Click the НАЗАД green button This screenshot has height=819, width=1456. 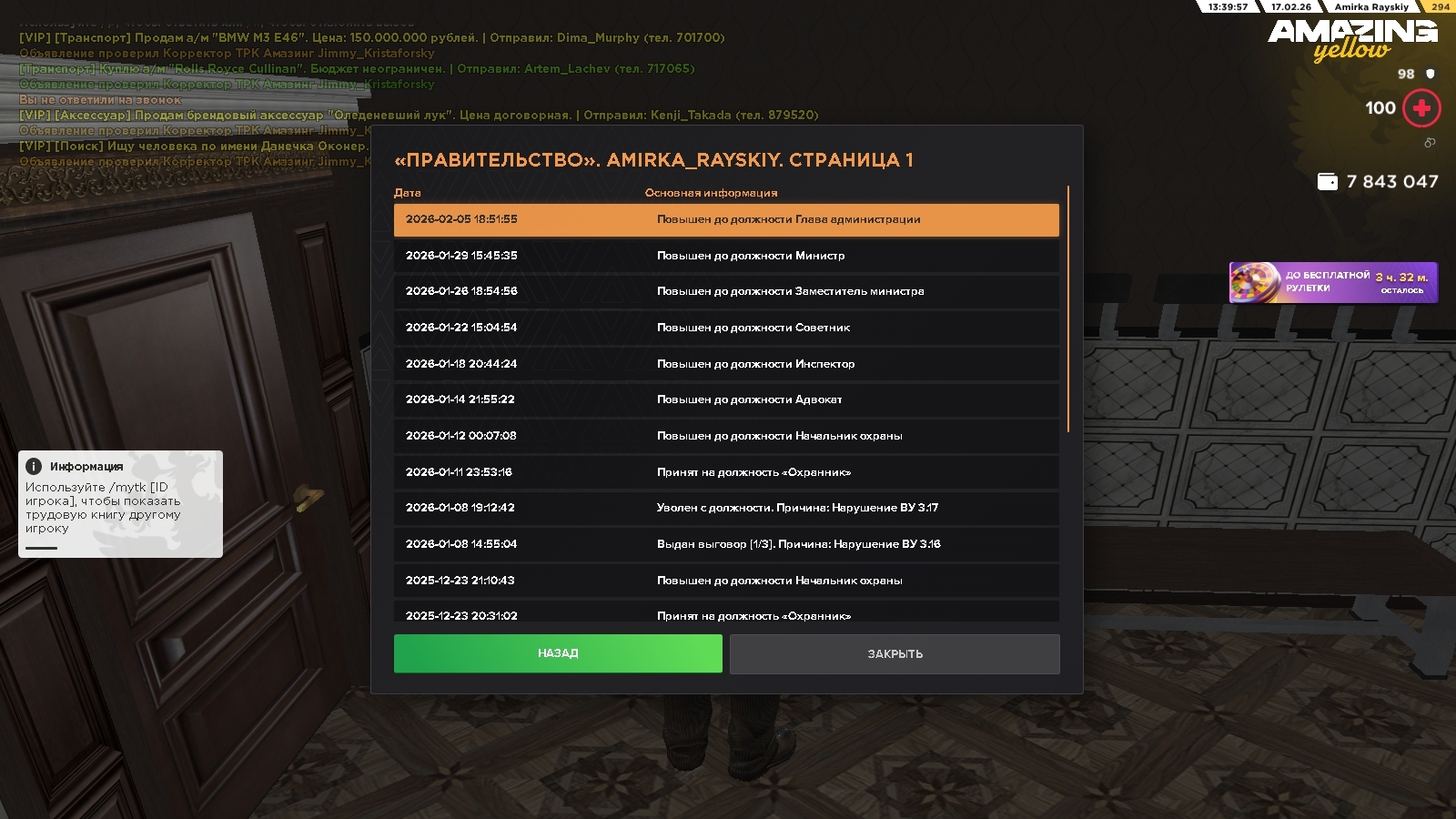tap(558, 653)
